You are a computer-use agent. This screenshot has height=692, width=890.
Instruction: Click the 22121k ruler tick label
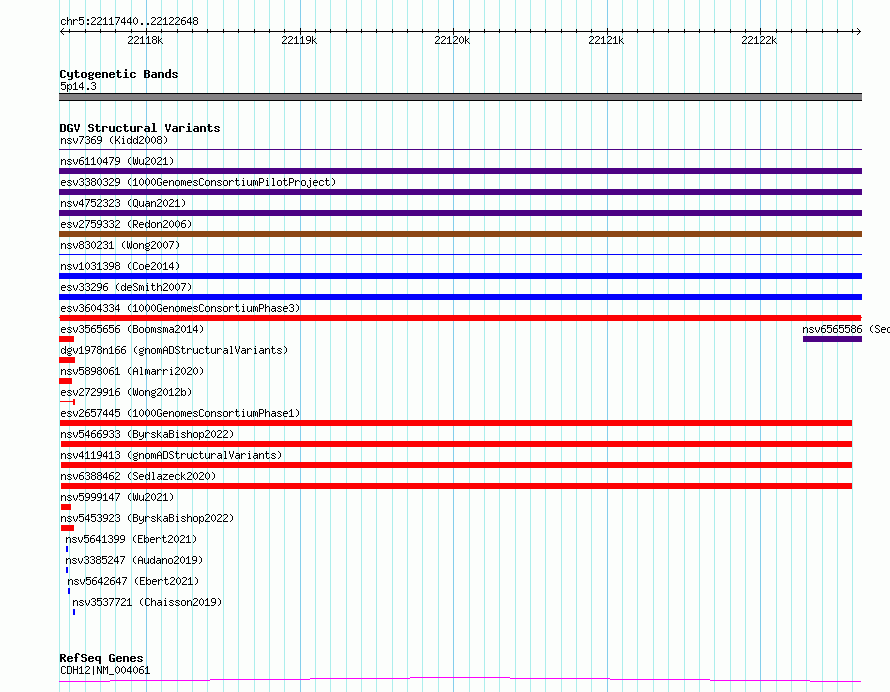(606, 40)
